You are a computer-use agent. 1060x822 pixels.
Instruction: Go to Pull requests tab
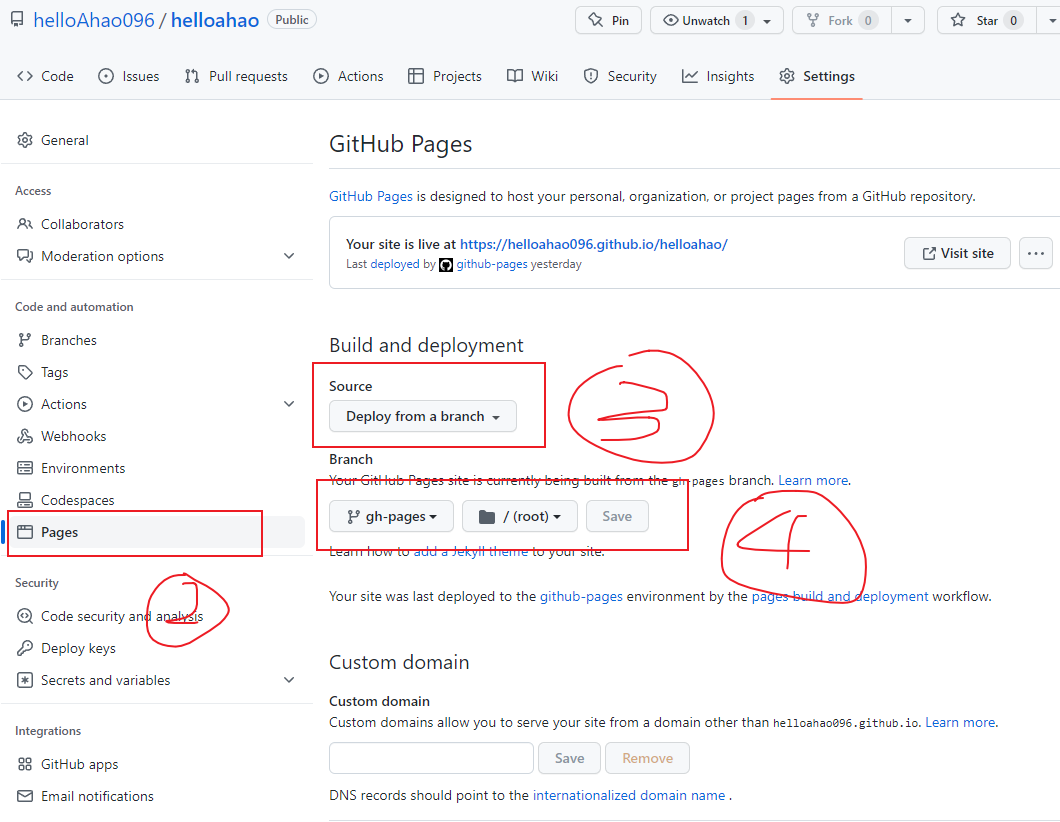click(236, 76)
